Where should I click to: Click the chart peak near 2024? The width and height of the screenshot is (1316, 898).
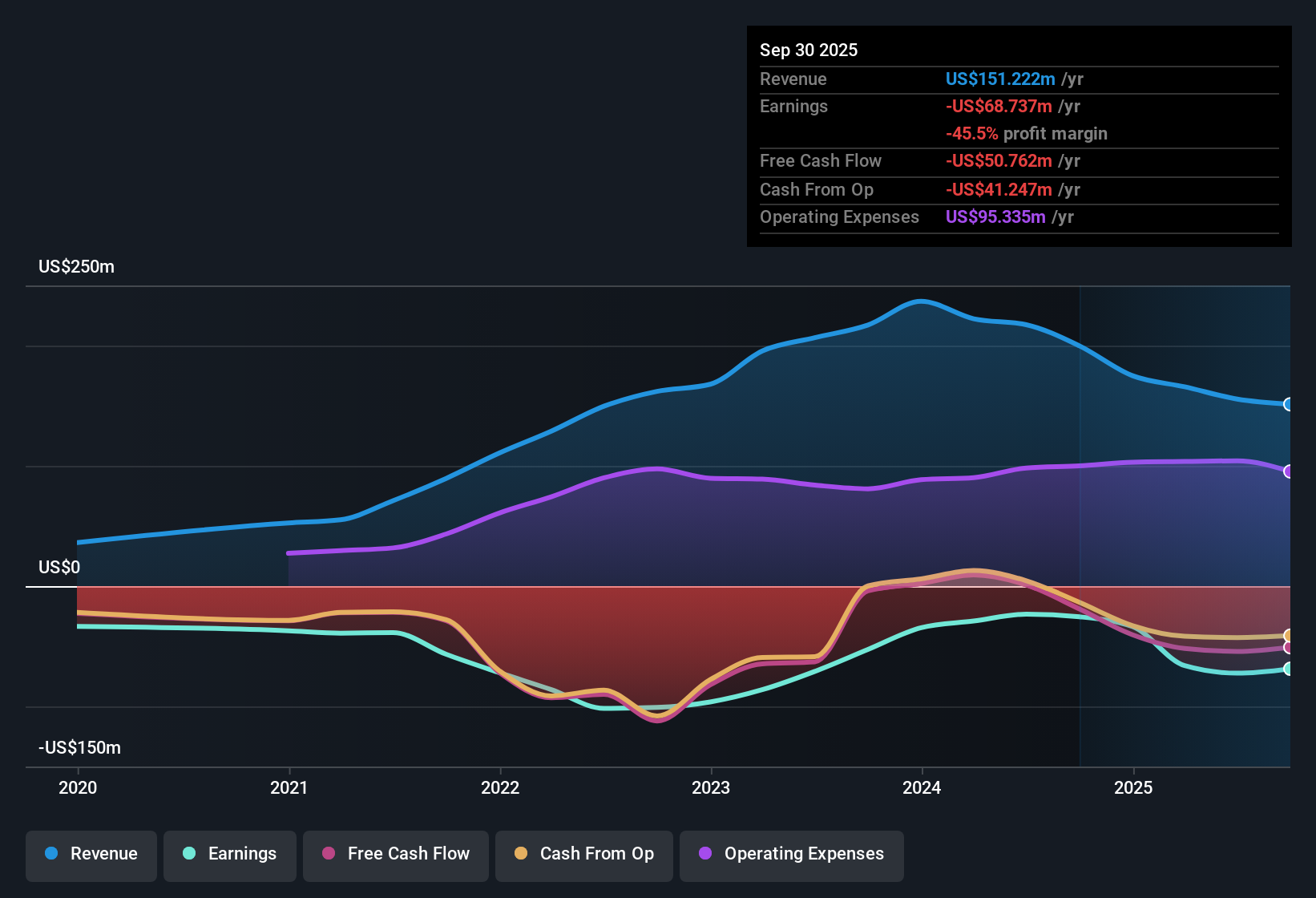[920, 302]
